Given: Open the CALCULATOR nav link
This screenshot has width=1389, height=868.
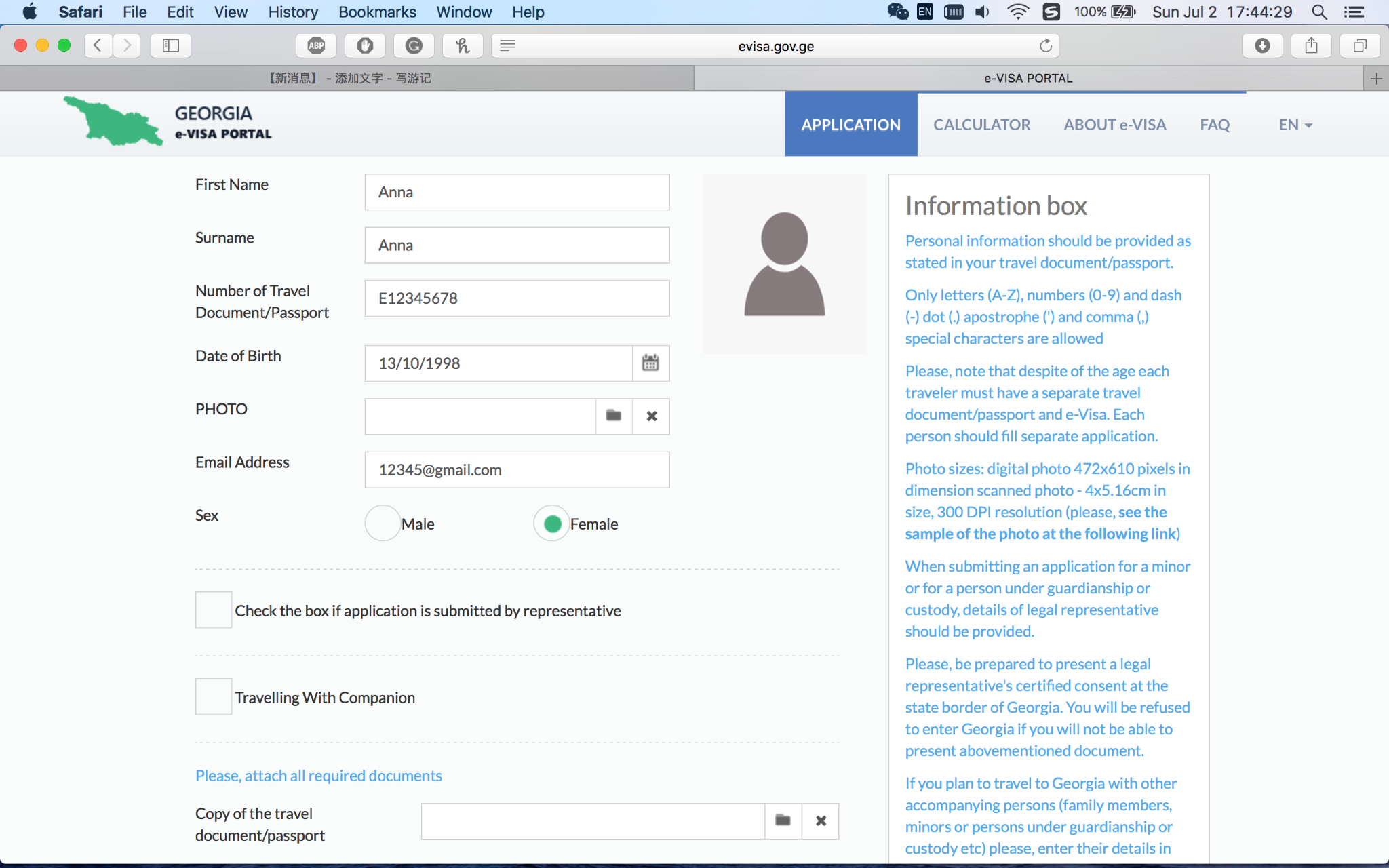Looking at the screenshot, I should tap(981, 125).
